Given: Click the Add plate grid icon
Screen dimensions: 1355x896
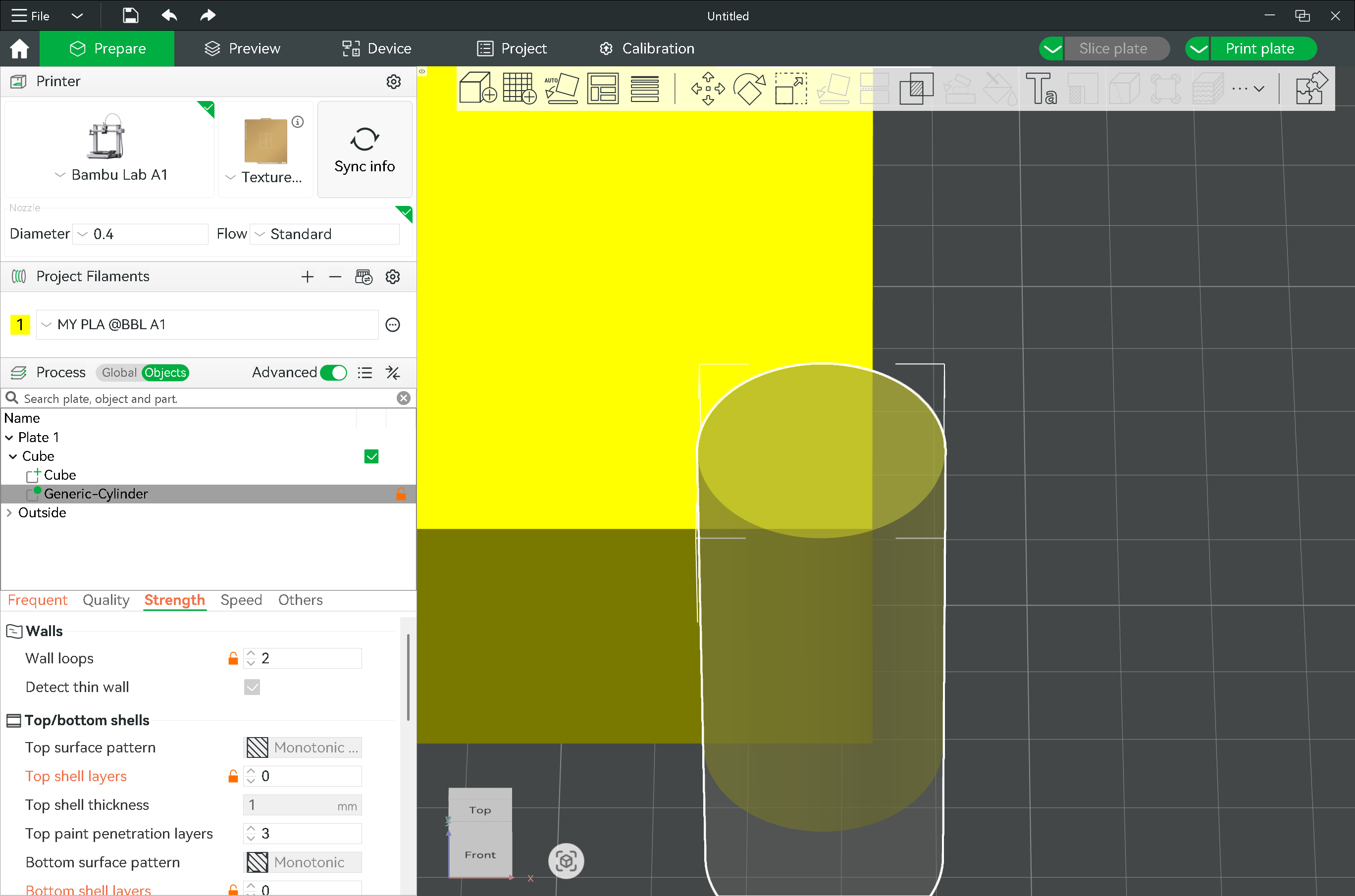Looking at the screenshot, I should (519, 88).
